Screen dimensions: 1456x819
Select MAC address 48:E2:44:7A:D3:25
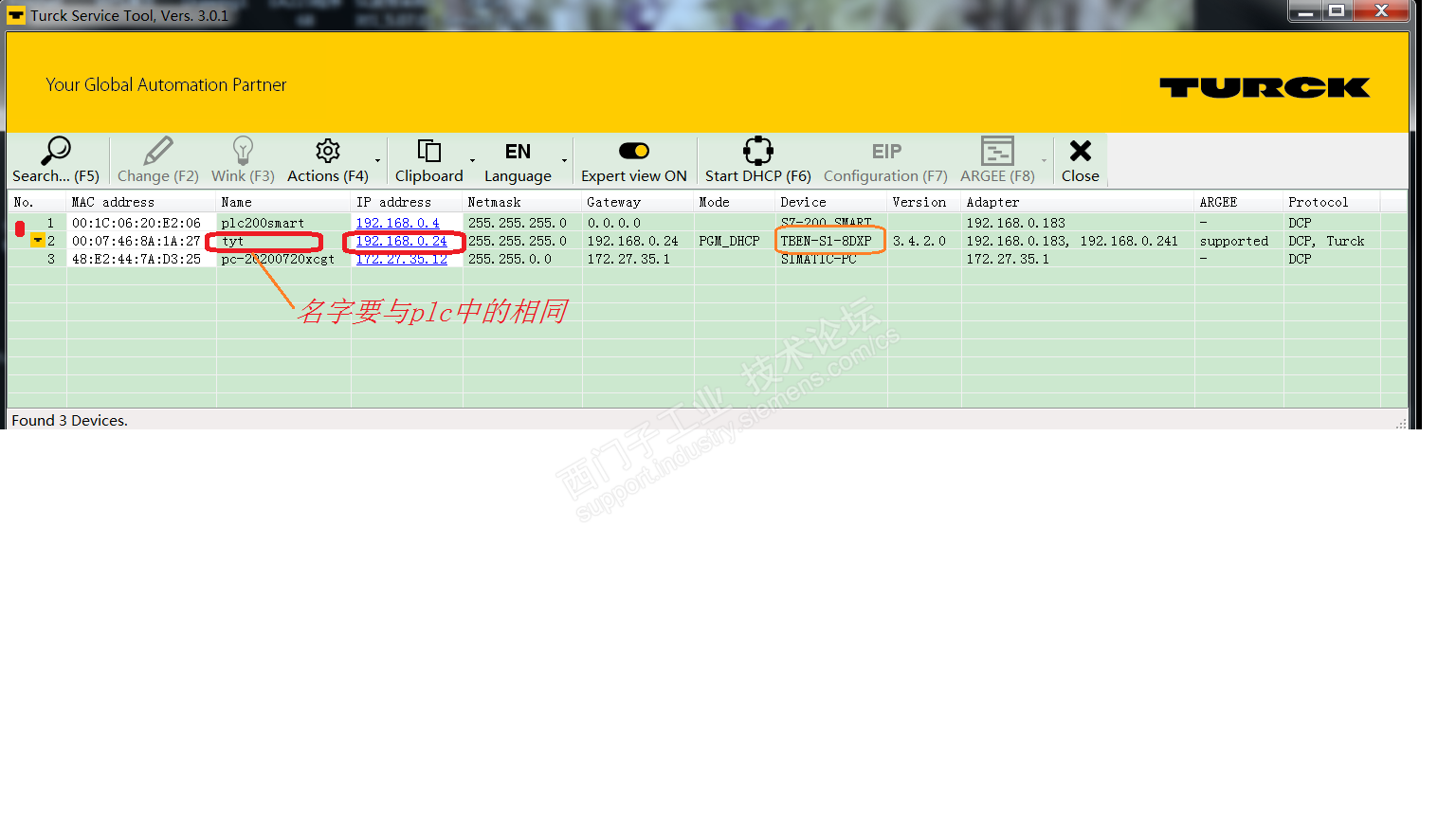pos(136,259)
